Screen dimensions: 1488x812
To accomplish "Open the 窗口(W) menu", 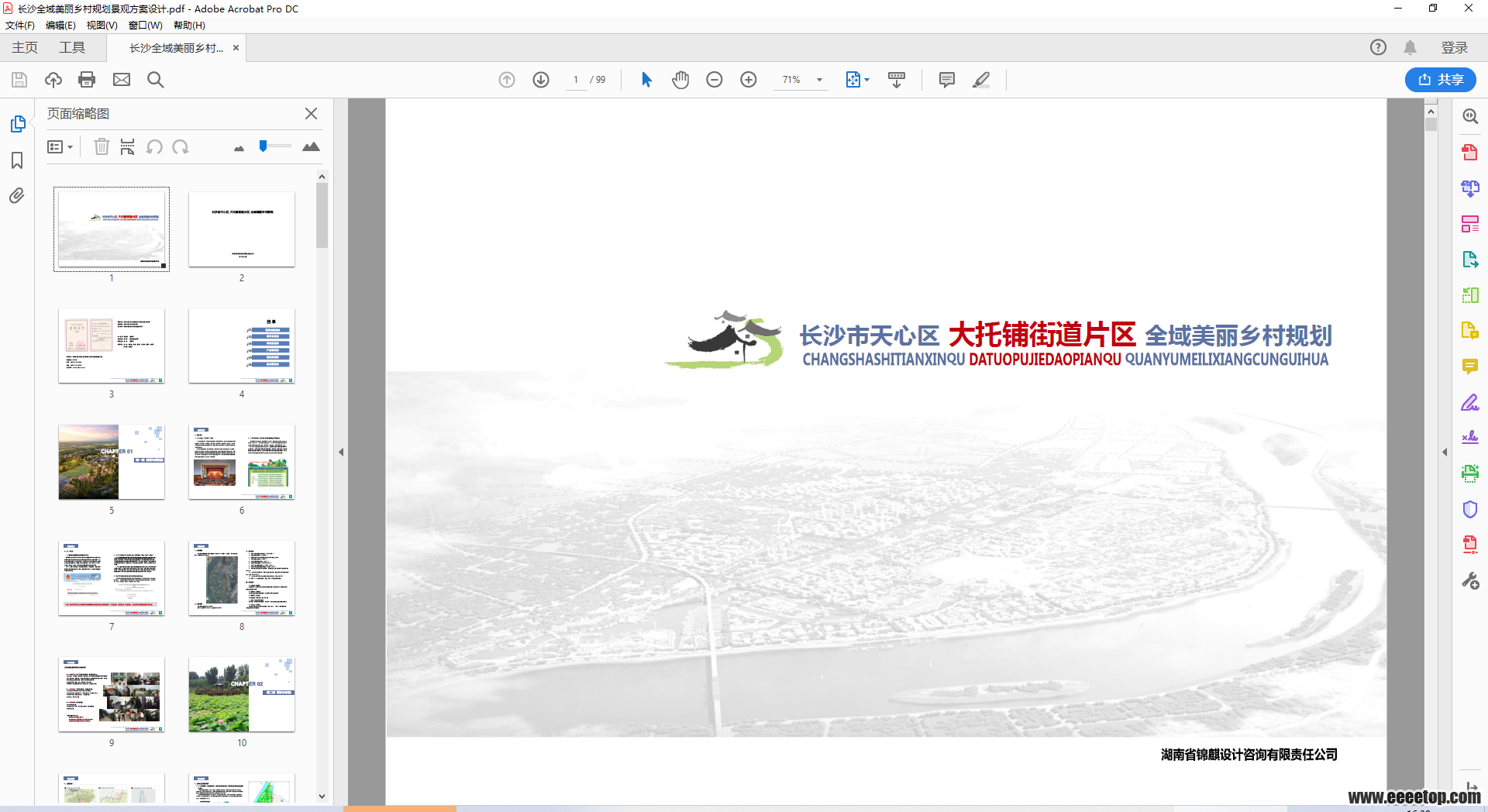I will coord(145,25).
